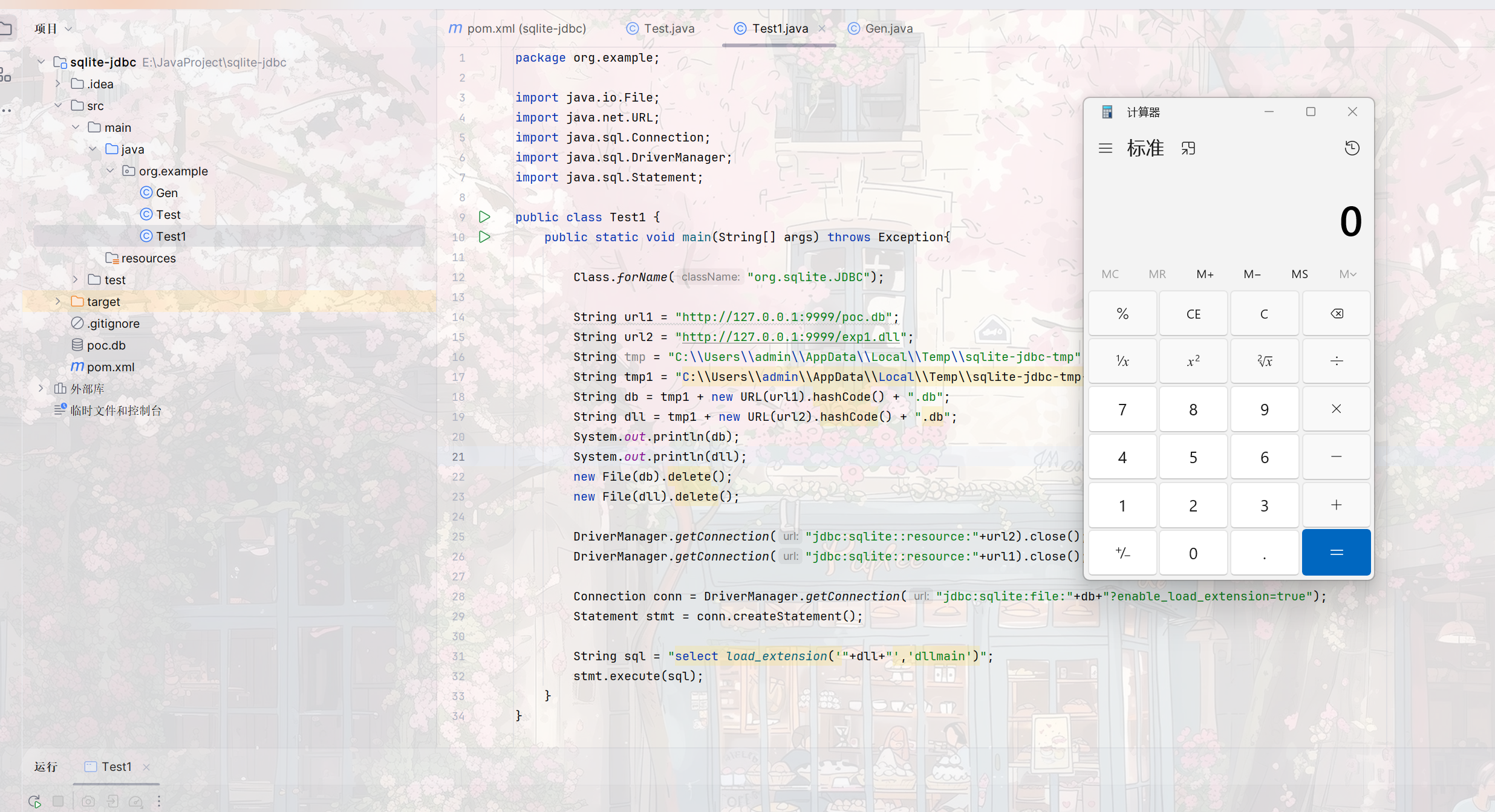Click Calculator multiply button
The width and height of the screenshot is (1495, 812).
coord(1337,409)
